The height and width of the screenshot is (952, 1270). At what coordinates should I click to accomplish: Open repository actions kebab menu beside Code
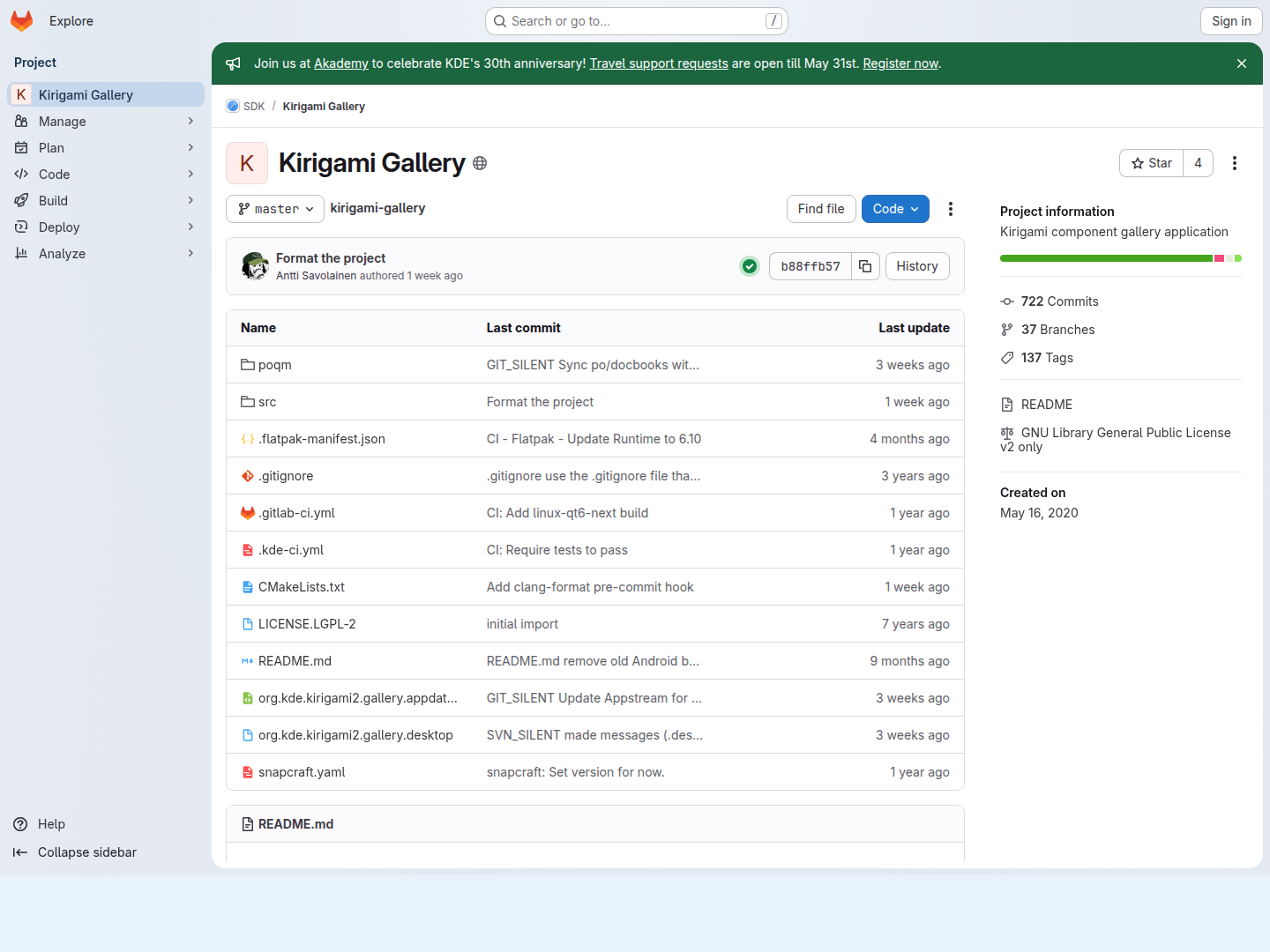951,209
